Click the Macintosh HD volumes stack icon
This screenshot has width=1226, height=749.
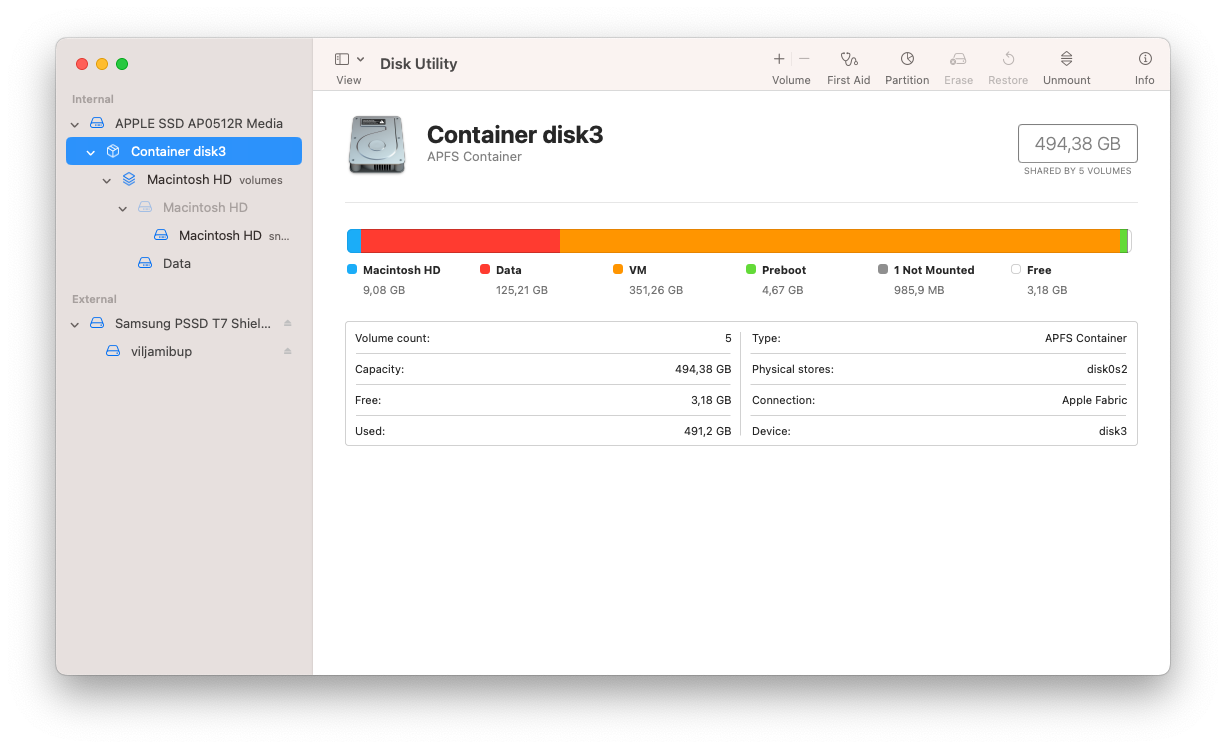click(x=129, y=180)
